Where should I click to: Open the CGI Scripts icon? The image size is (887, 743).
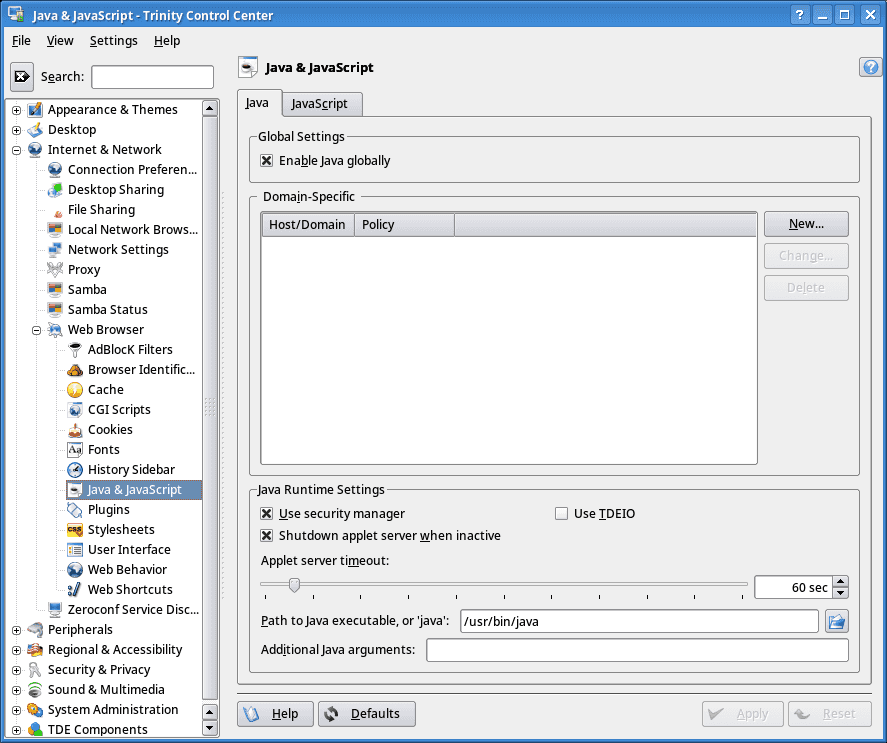click(x=75, y=409)
